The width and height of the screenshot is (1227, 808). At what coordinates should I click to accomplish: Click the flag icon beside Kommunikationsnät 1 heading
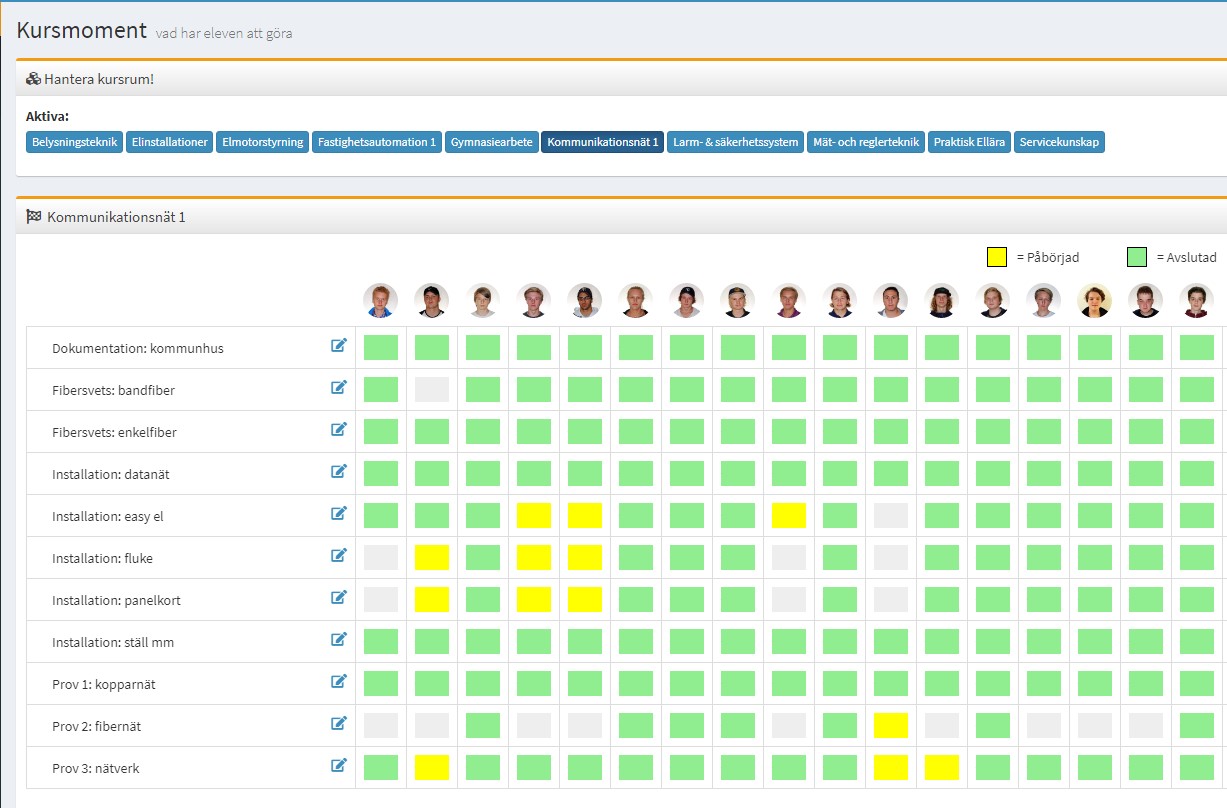click(x=33, y=216)
